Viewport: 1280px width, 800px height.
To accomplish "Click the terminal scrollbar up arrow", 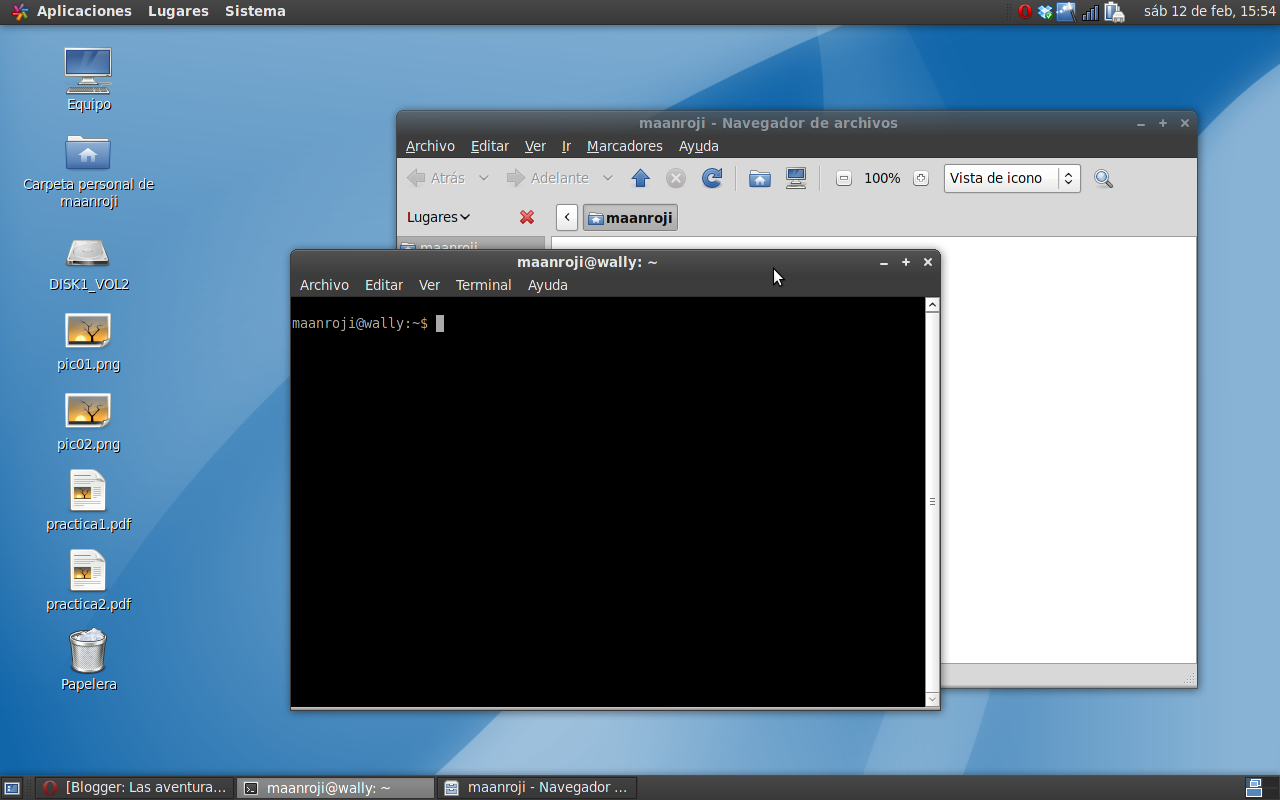I will coord(932,305).
